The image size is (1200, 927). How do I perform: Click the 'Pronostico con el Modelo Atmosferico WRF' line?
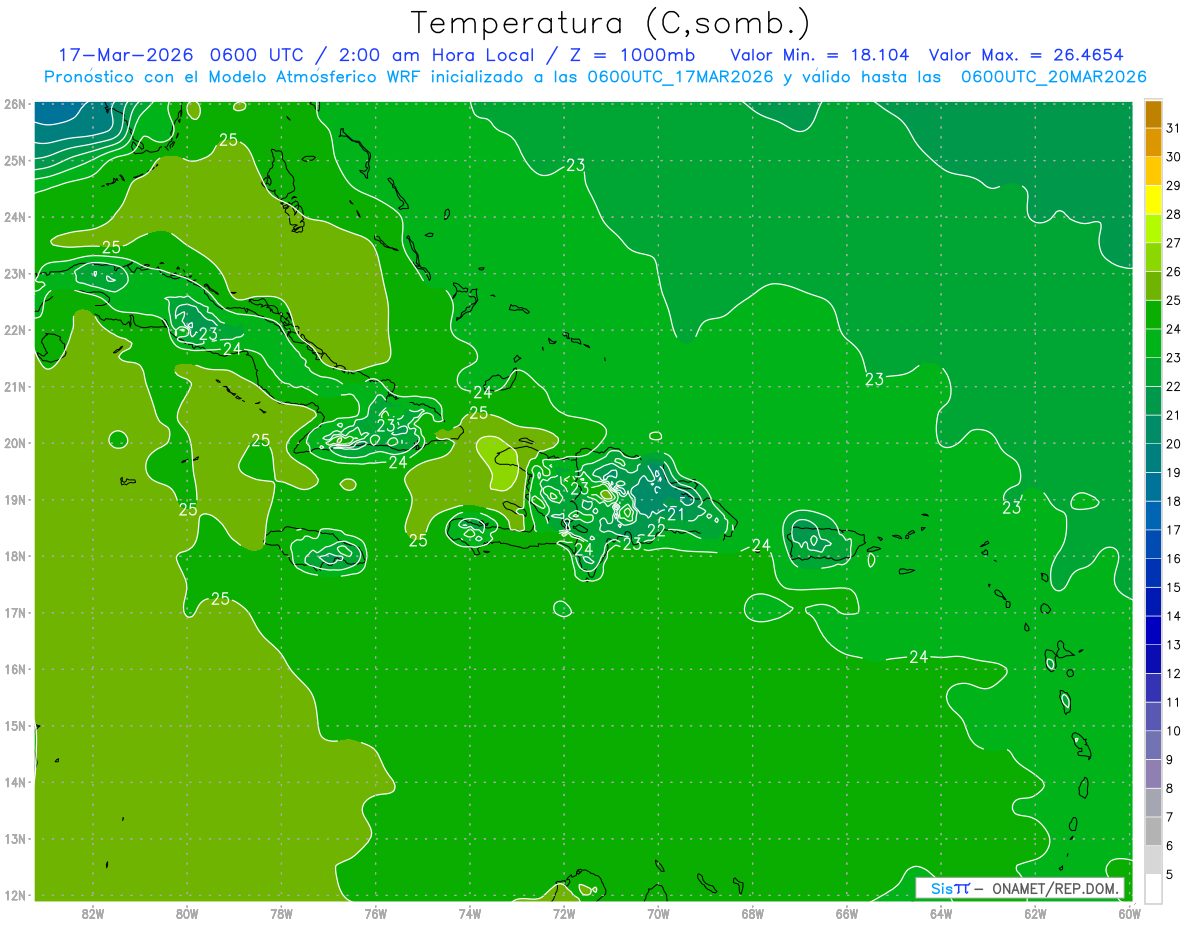pos(234,76)
